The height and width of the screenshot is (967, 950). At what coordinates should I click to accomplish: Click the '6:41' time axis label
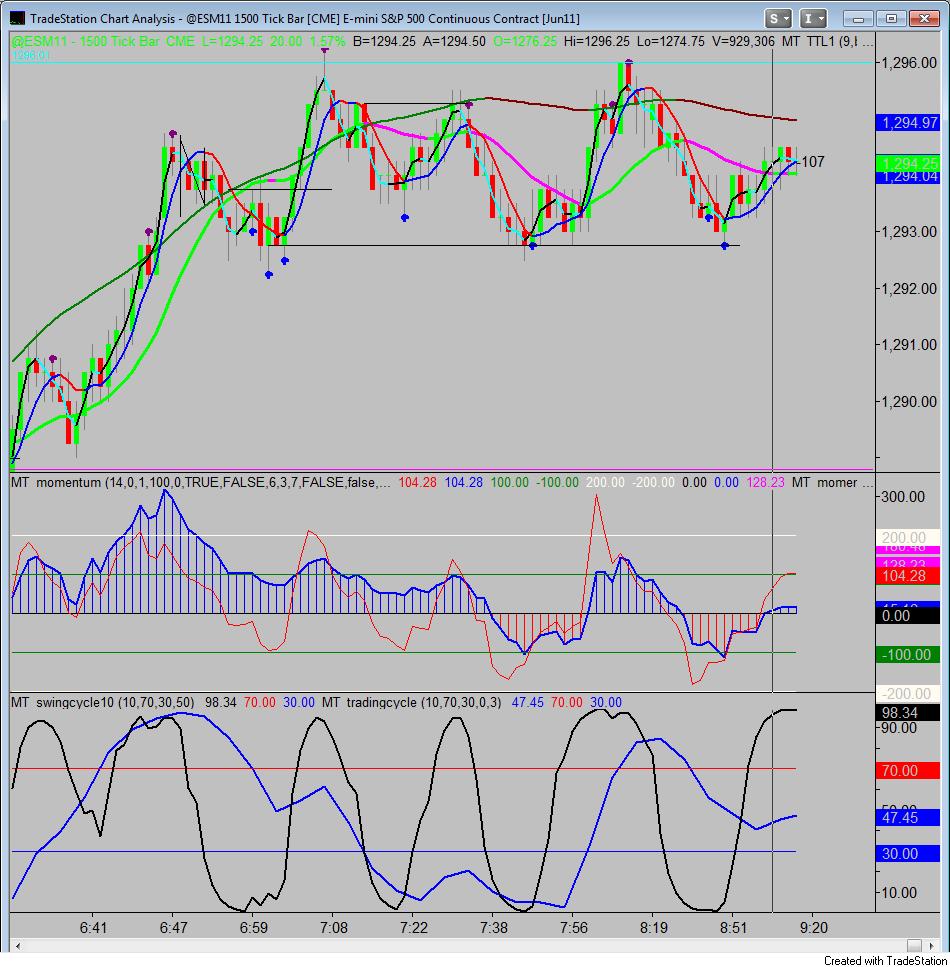(93, 928)
